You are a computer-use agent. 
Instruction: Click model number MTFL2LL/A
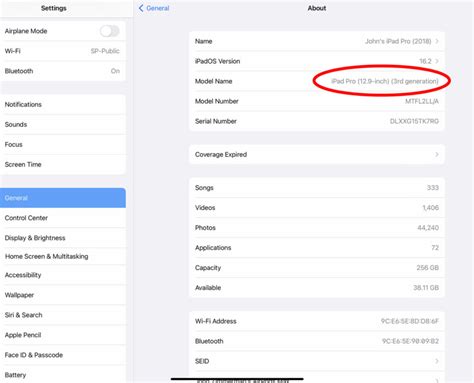point(422,101)
